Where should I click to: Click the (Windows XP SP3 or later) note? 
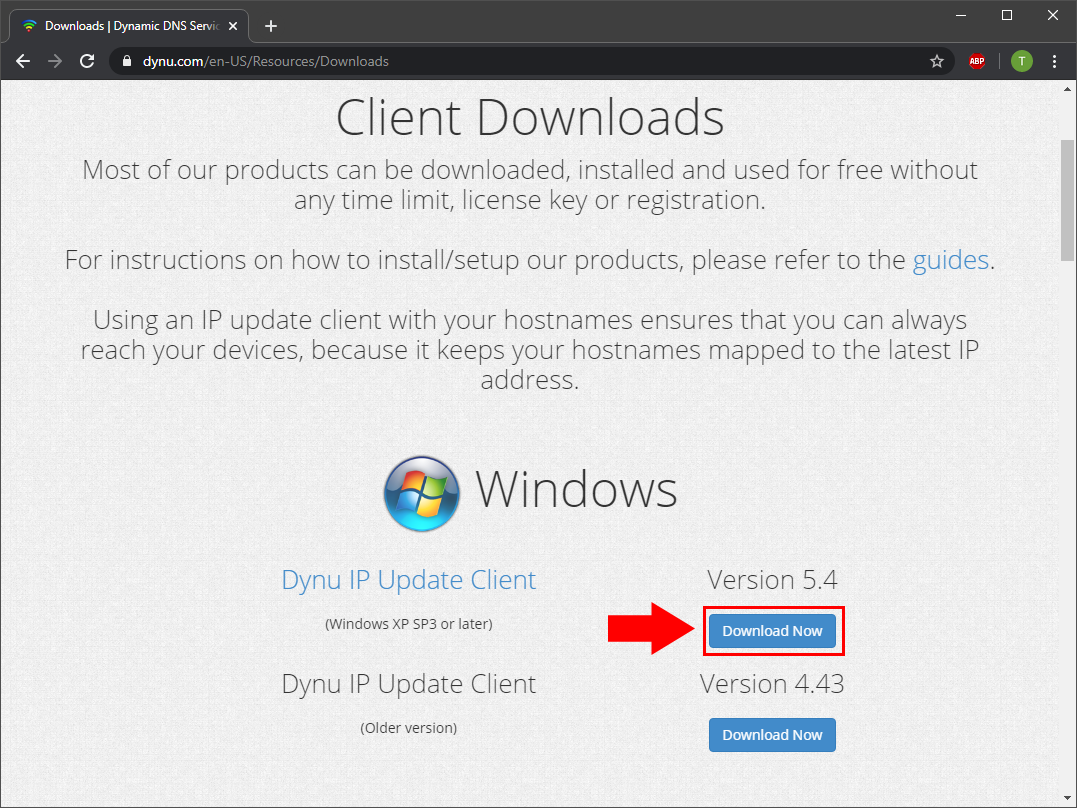click(409, 624)
